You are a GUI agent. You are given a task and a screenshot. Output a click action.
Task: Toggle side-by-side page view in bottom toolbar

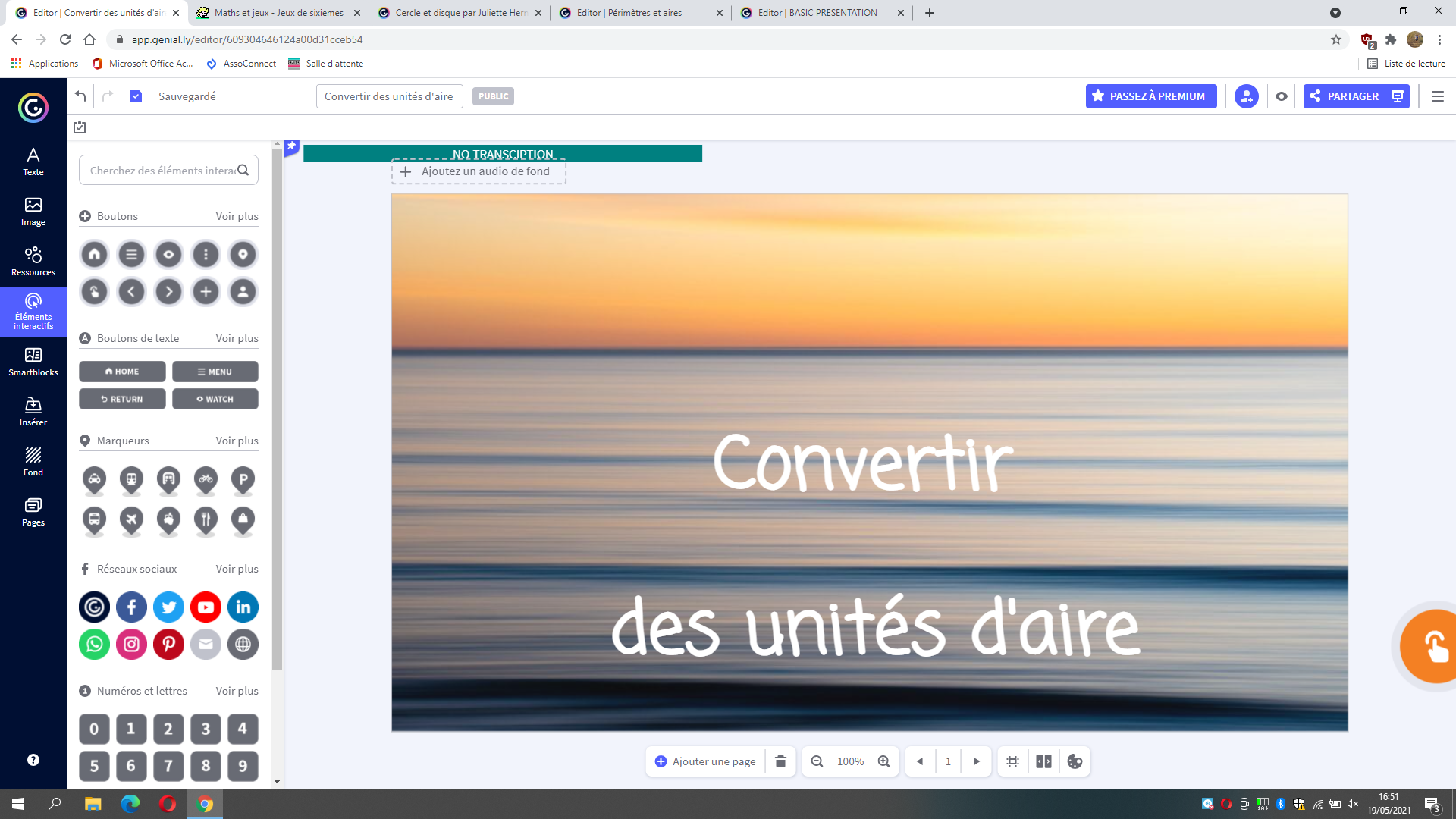pyautogui.click(x=1043, y=761)
